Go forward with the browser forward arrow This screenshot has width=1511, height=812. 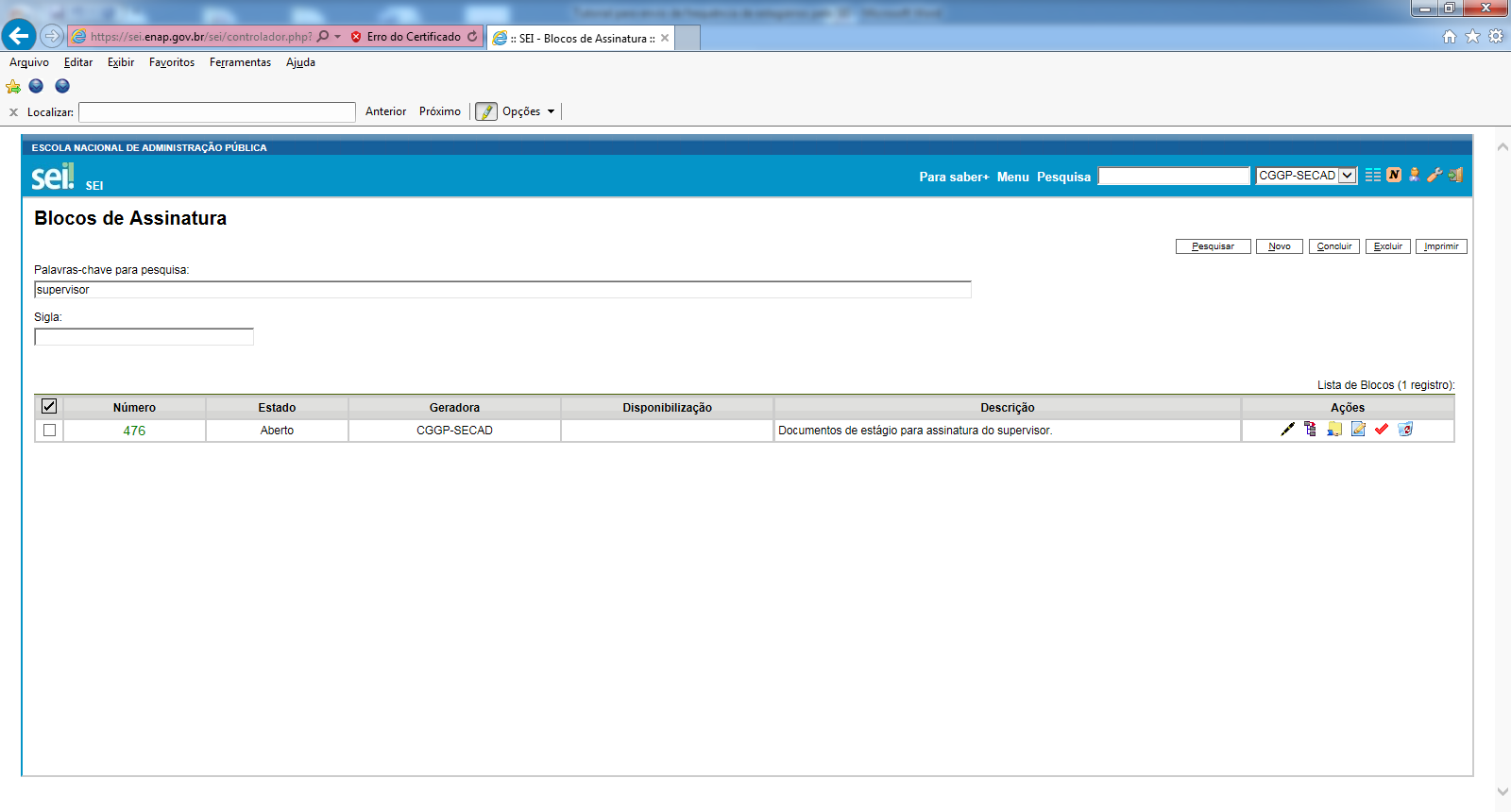[52, 36]
